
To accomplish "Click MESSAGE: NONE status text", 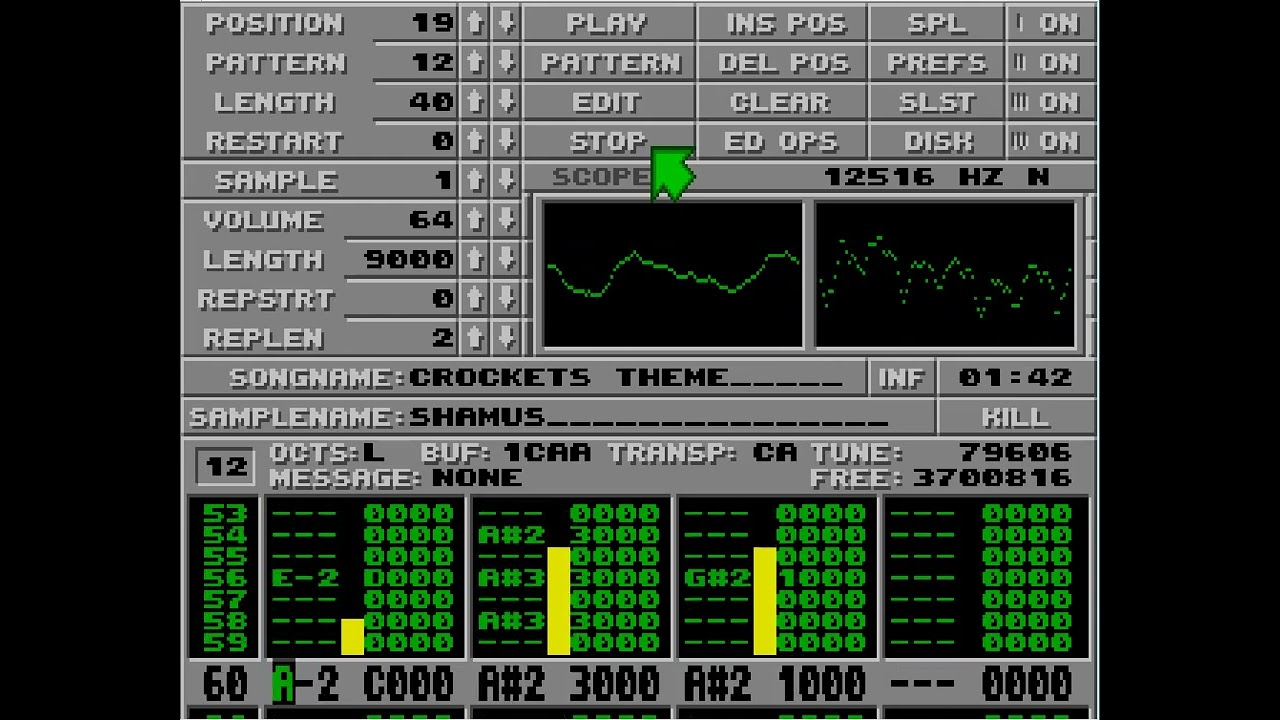I will tap(395, 478).
